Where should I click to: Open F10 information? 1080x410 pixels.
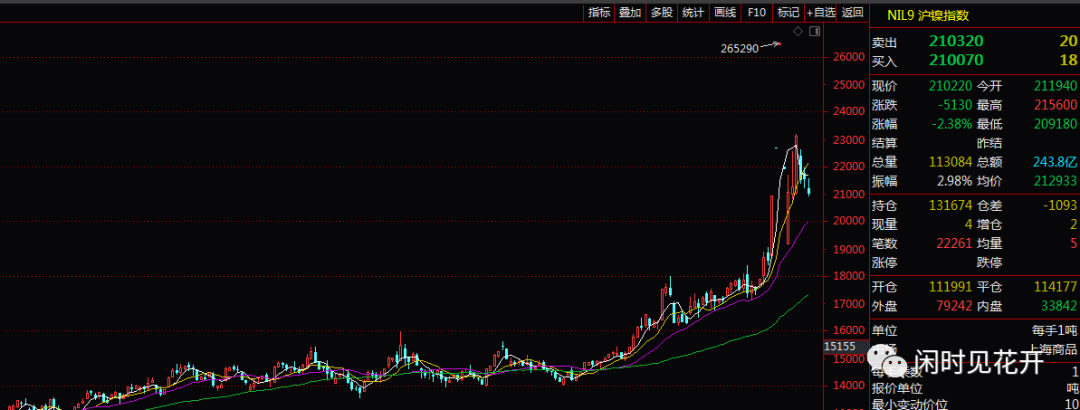(x=756, y=12)
